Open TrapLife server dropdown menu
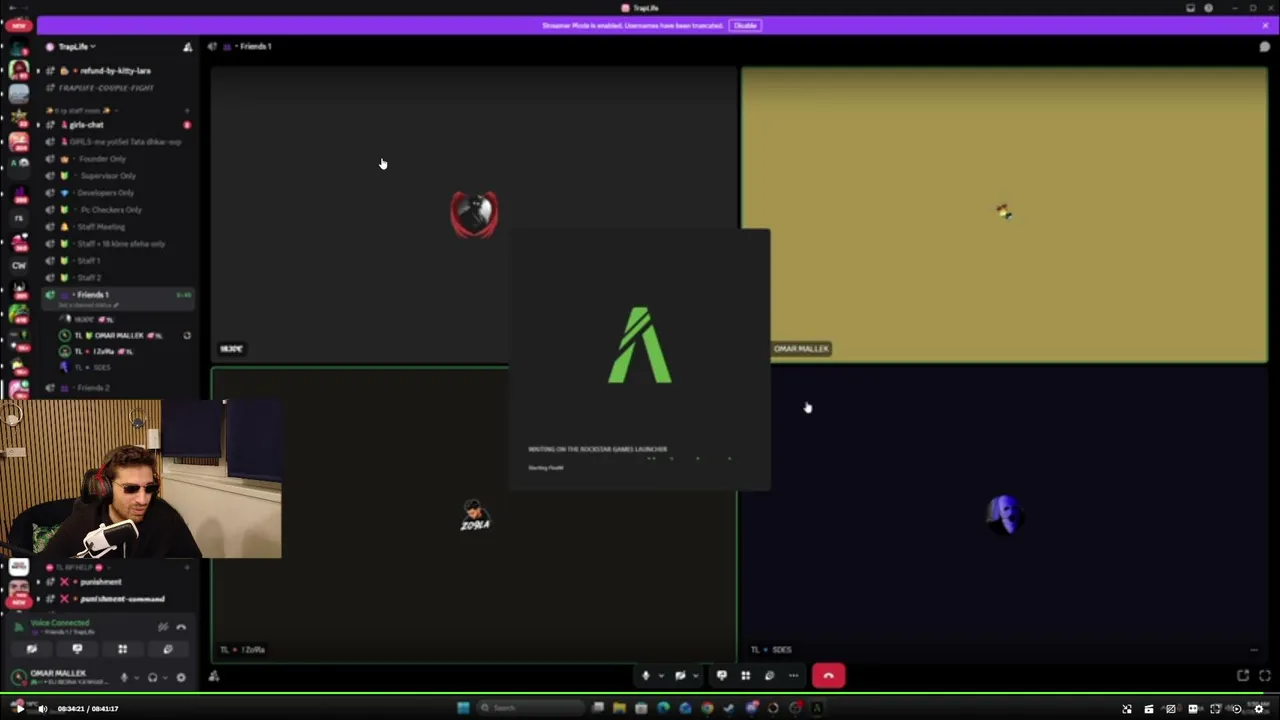The height and width of the screenshot is (720, 1280). coord(78,47)
